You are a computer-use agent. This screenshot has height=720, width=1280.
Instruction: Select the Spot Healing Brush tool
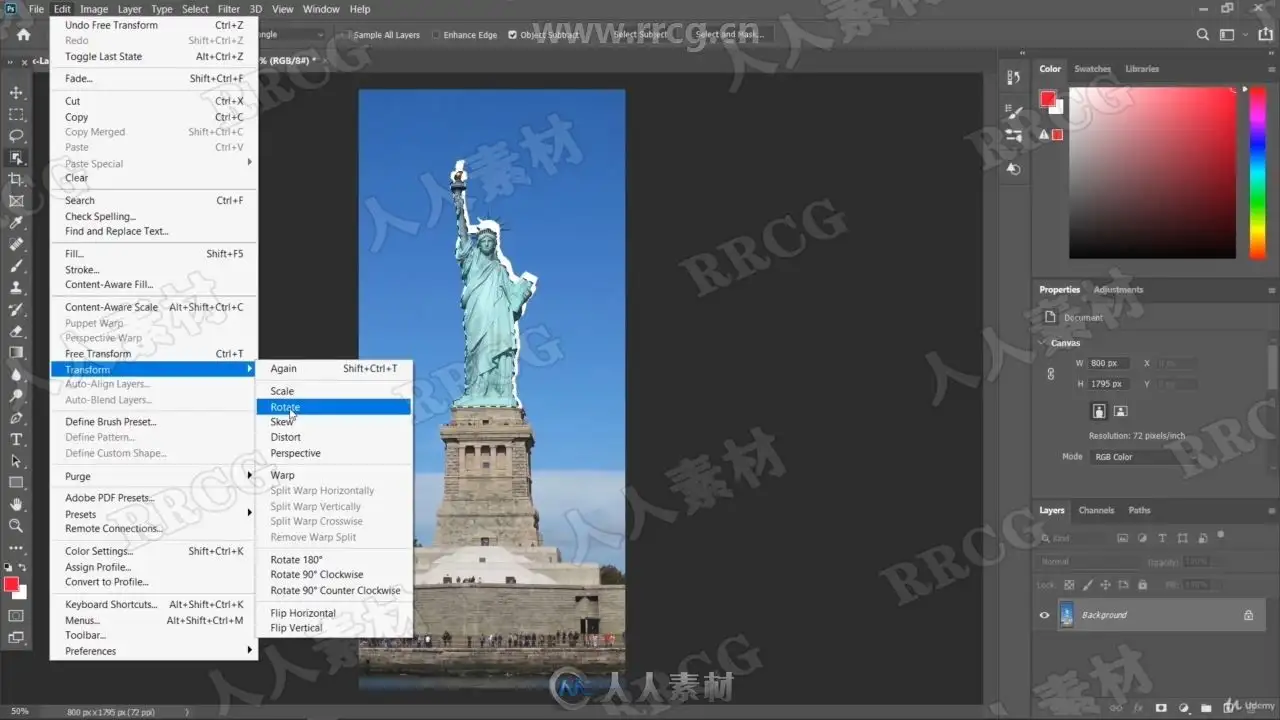pos(16,244)
